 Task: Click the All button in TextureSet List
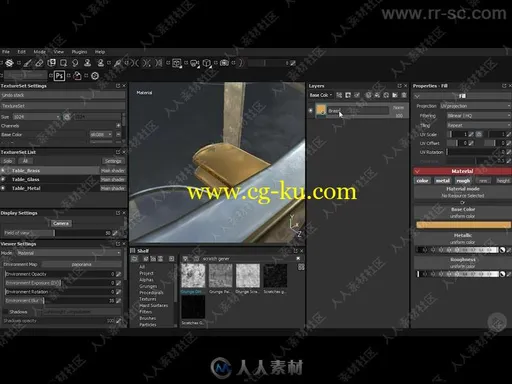25,161
